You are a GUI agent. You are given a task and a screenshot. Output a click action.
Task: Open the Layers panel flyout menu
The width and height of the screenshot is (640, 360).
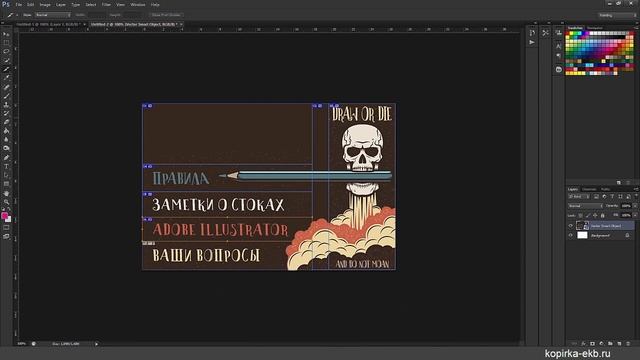click(636, 189)
